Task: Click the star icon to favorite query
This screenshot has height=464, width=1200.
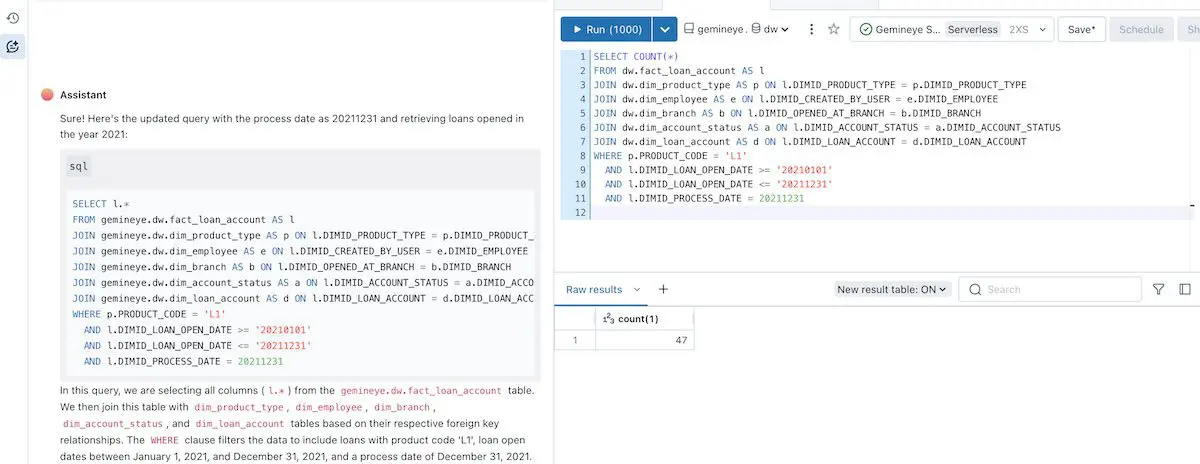Action: pos(833,30)
